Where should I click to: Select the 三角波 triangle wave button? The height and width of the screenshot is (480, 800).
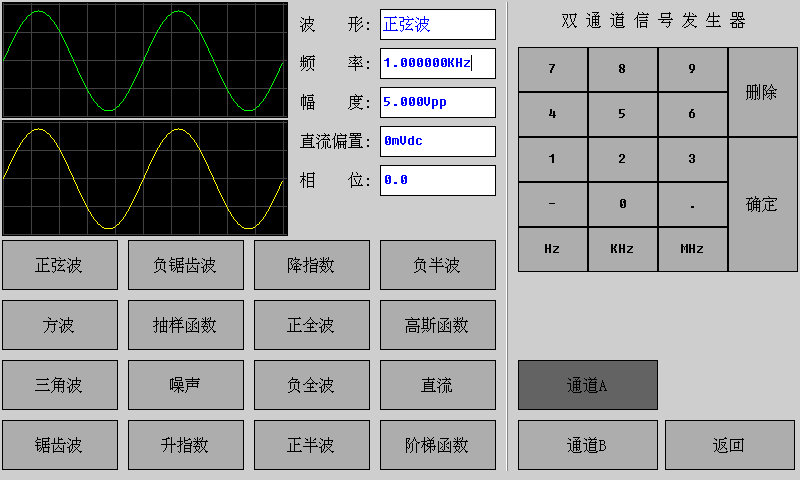[x=60, y=385]
